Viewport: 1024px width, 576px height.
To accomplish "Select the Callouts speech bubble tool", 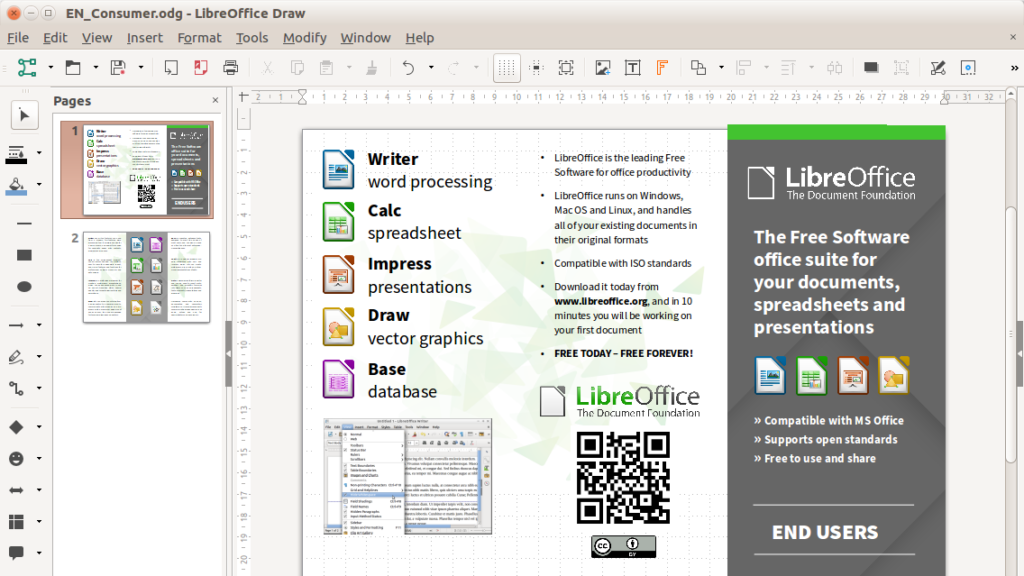I will [16, 552].
